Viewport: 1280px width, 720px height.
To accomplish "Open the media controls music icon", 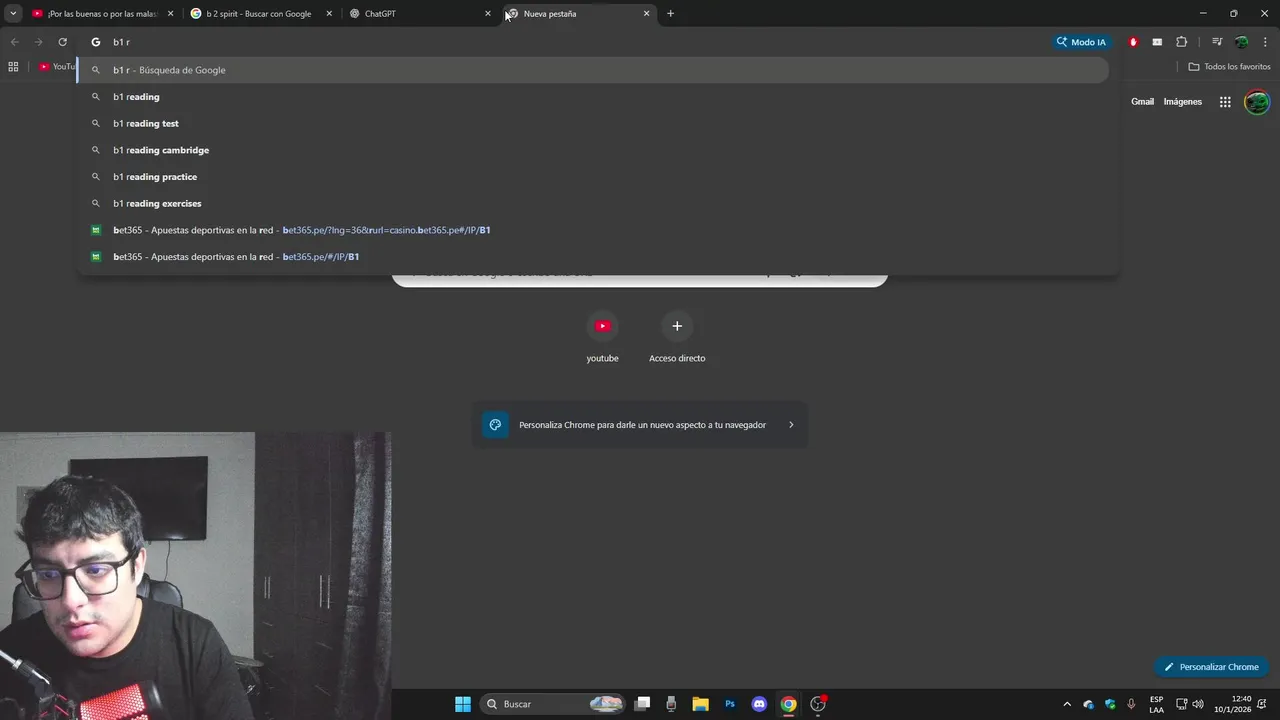I will 1217,42.
